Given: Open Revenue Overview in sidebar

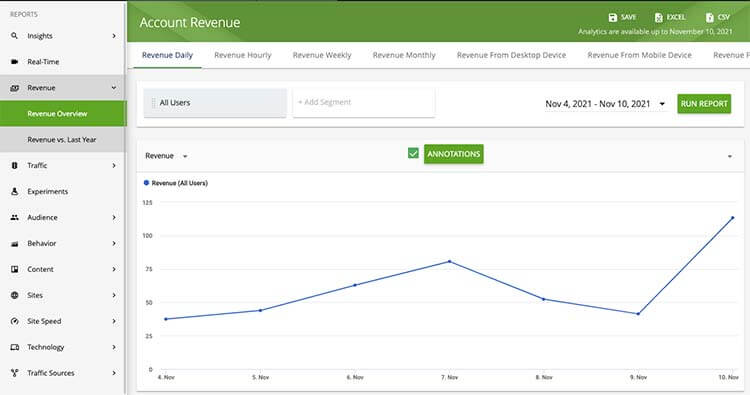Looking at the screenshot, I should (x=63, y=114).
